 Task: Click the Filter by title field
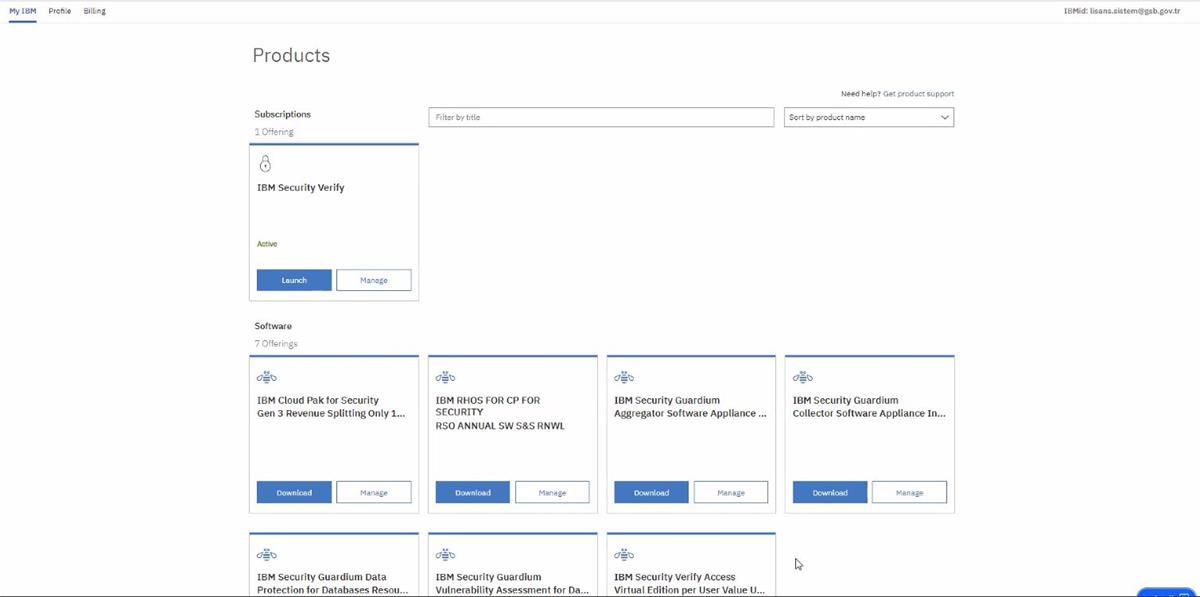(x=600, y=117)
